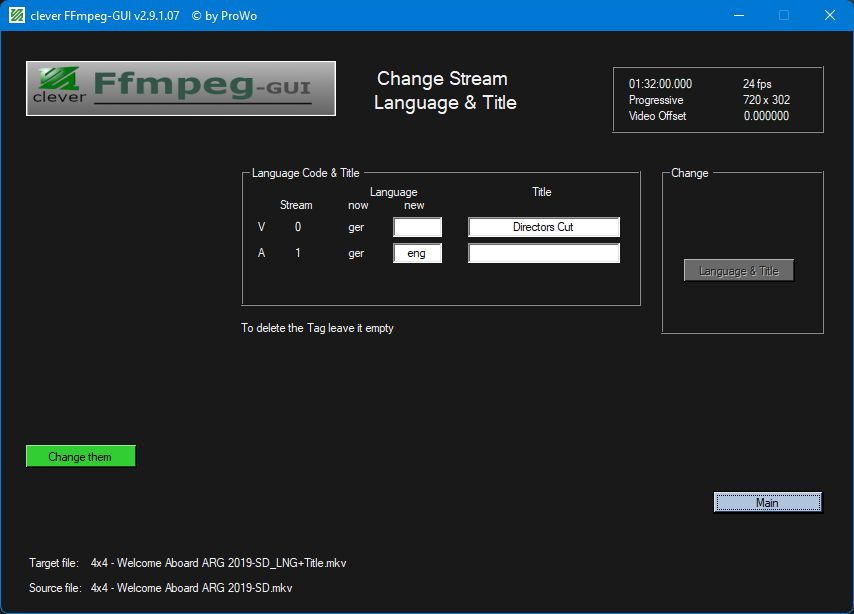The image size is (854, 614).
Task: Click the Change group box label
Action: pyautogui.click(x=690, y=173)
